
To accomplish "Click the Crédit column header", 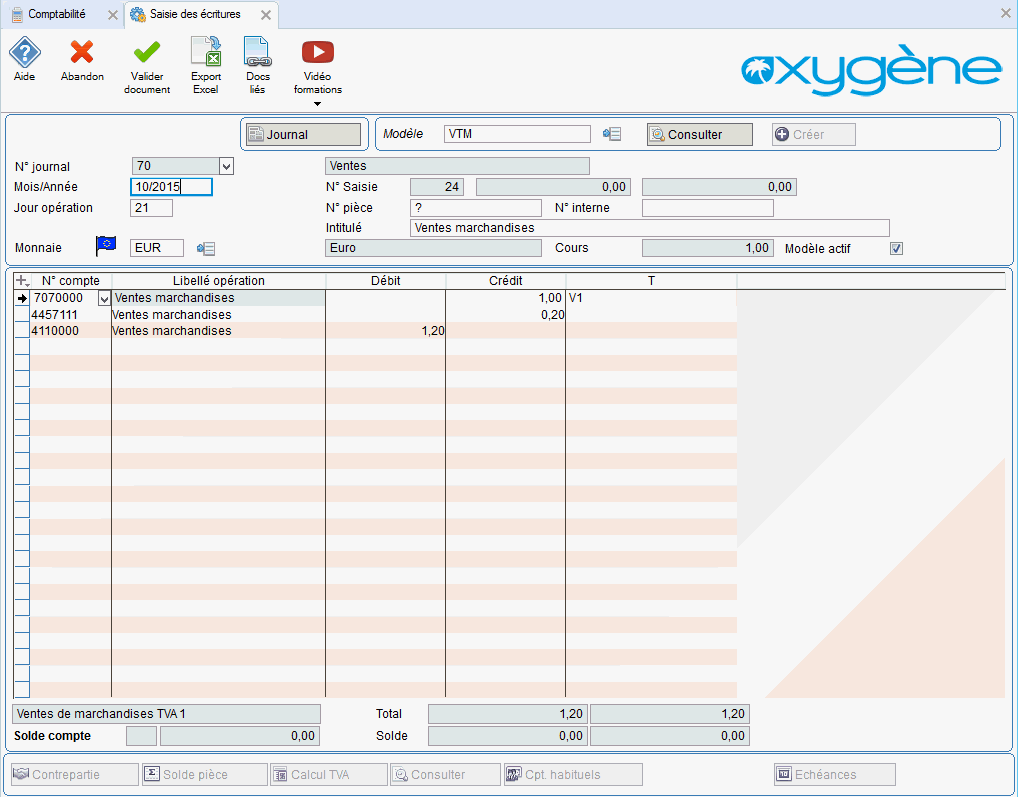I will point(506,281).
